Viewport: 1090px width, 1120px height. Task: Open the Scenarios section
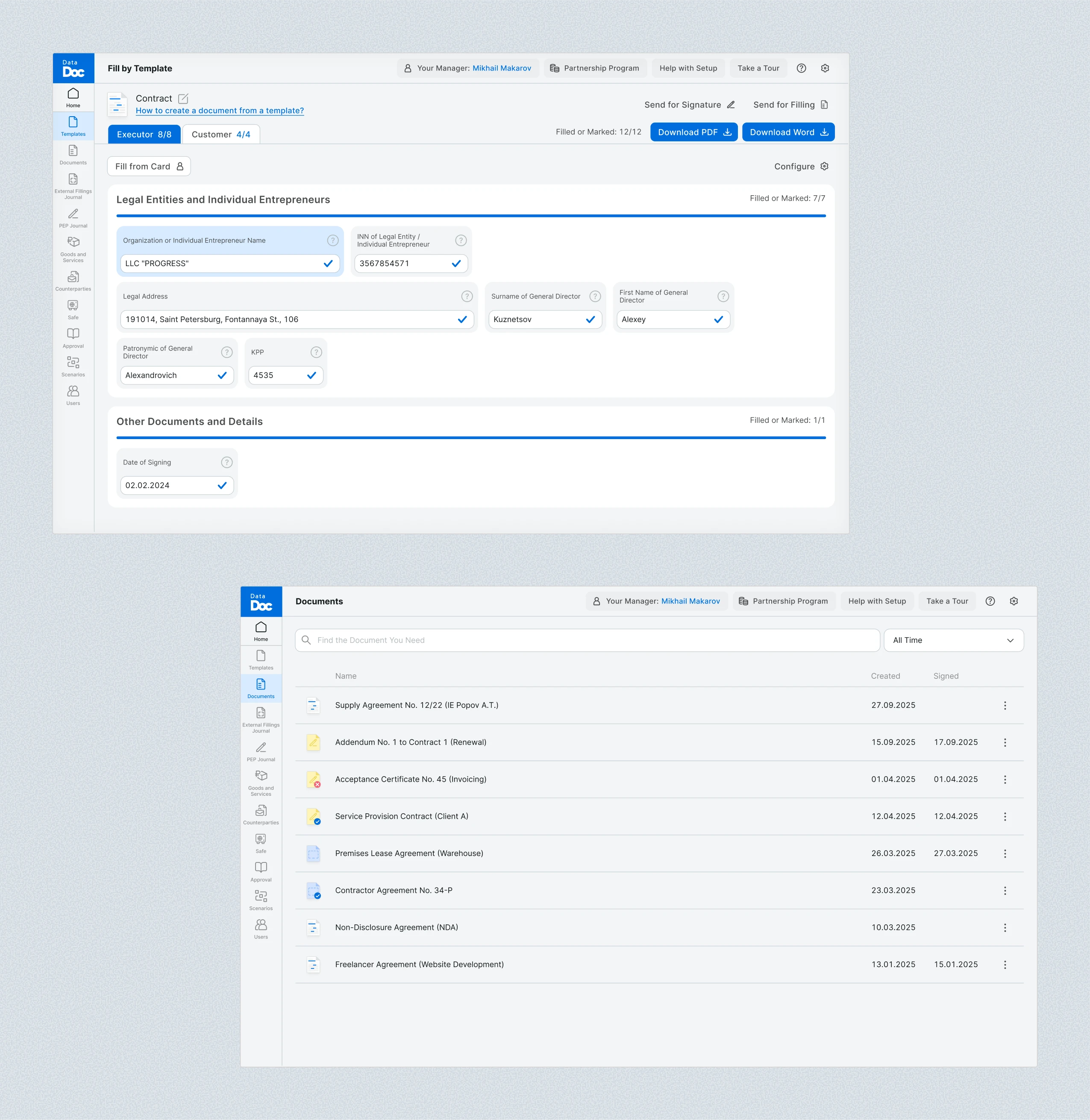point(73,367)
